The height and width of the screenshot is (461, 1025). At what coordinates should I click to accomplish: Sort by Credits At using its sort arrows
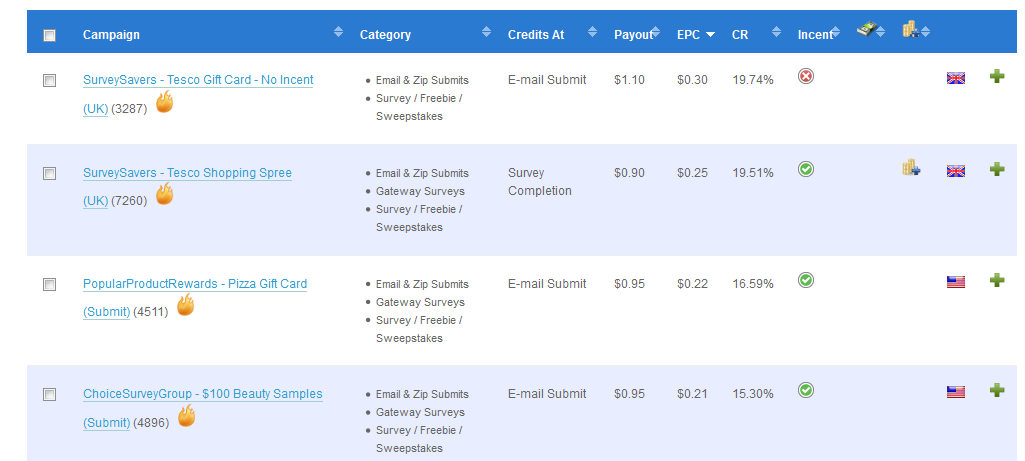pyautogui.click(x=592, y=31)
